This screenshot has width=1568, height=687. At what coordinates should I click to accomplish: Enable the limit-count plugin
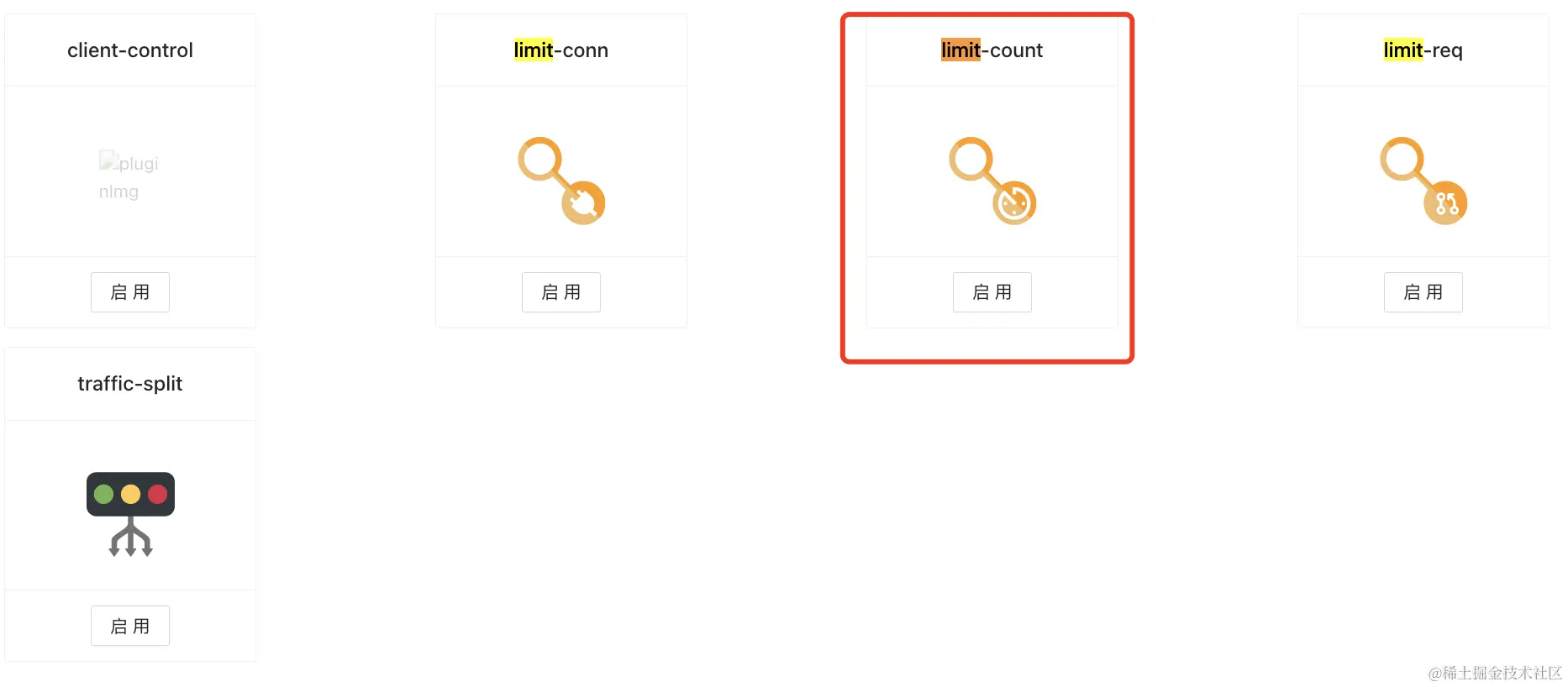pos(992,292)
